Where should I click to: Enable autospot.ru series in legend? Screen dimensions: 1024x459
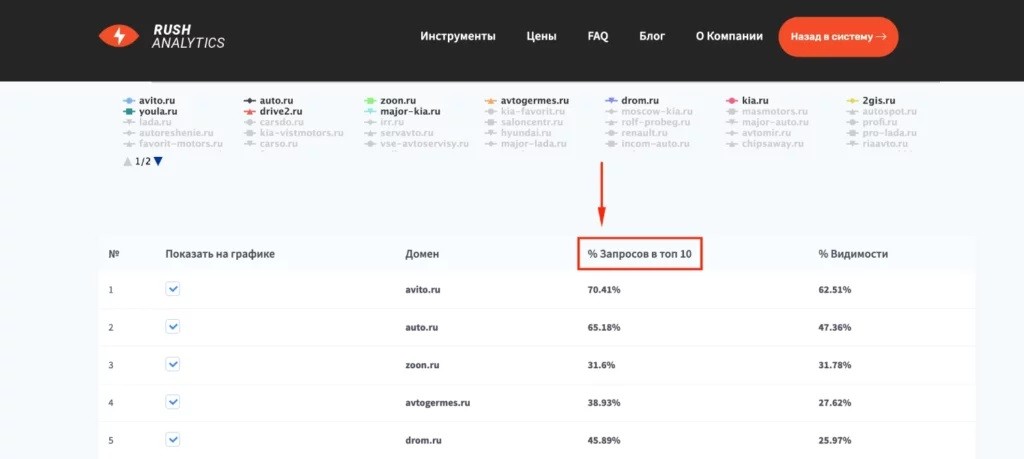(x=882, y=112)
